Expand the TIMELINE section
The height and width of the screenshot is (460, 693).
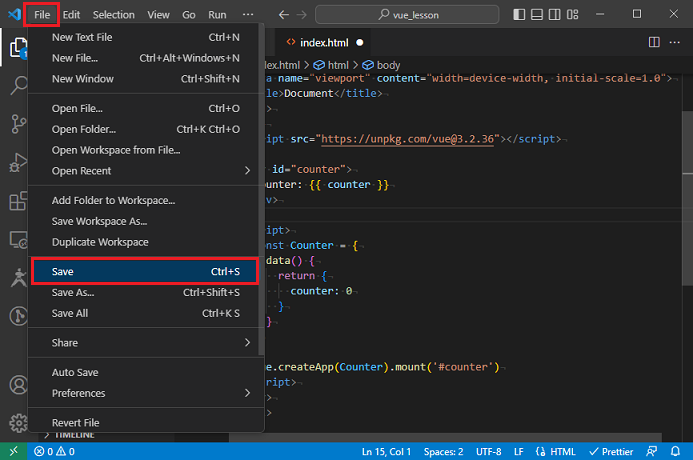tap(70, 436)
